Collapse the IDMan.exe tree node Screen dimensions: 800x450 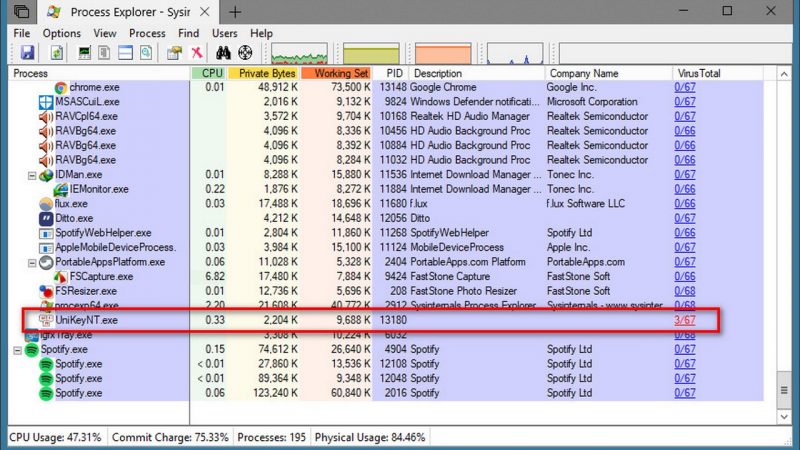[32, 176]
